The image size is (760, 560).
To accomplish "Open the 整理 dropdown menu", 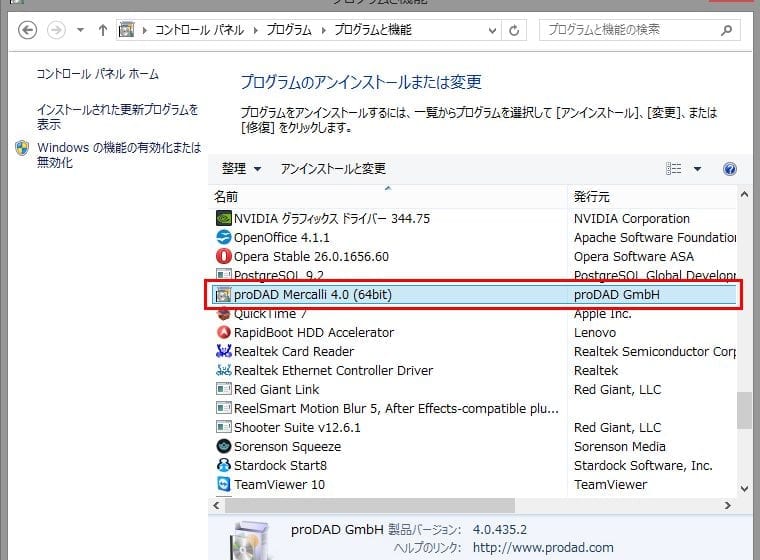I will pyautogui.click(x=241, y=169).
